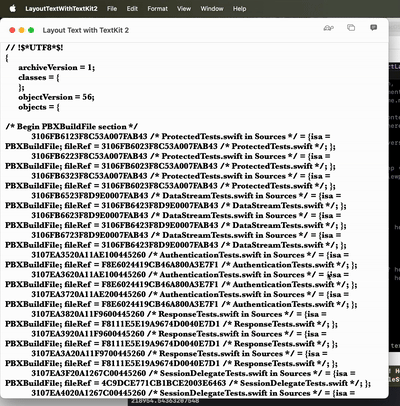Open the Help menu

(239, 9)
